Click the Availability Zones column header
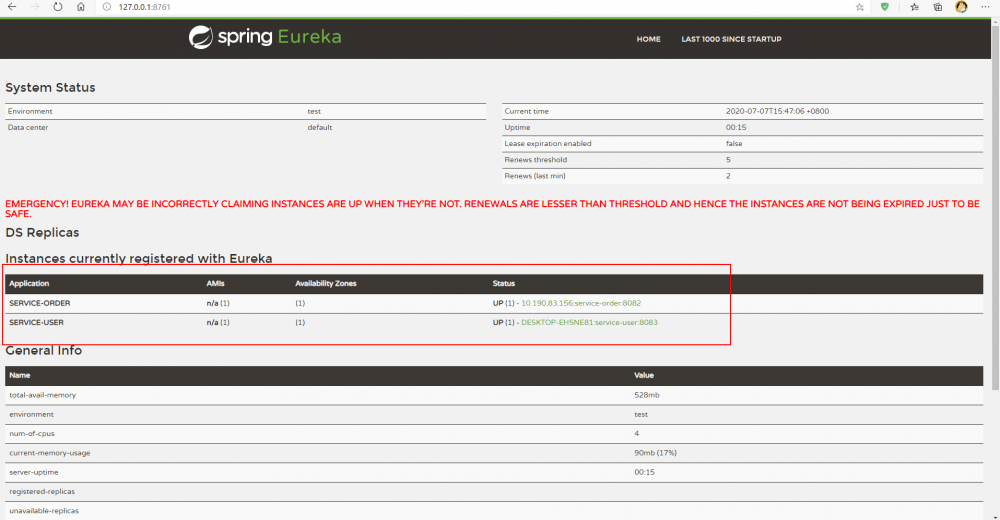Viewport: 1000px width, 520px height. 326,283
